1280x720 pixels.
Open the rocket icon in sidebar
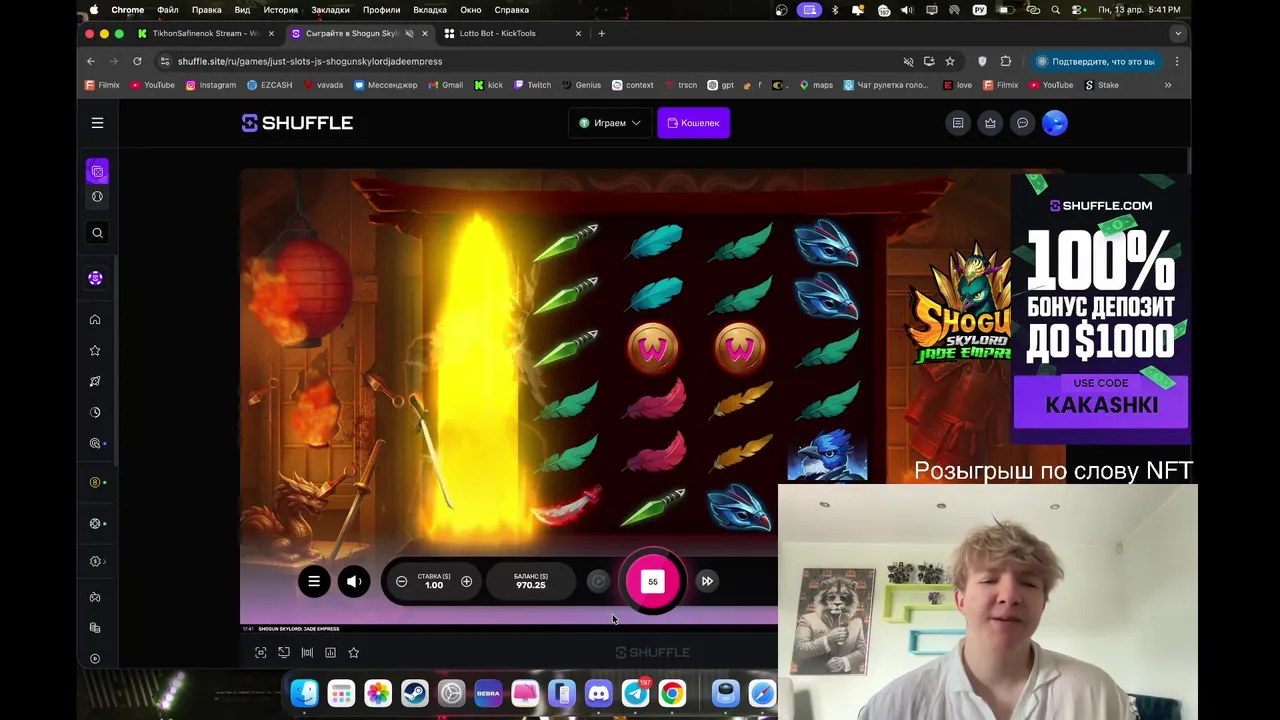click(x=95, y=382)
